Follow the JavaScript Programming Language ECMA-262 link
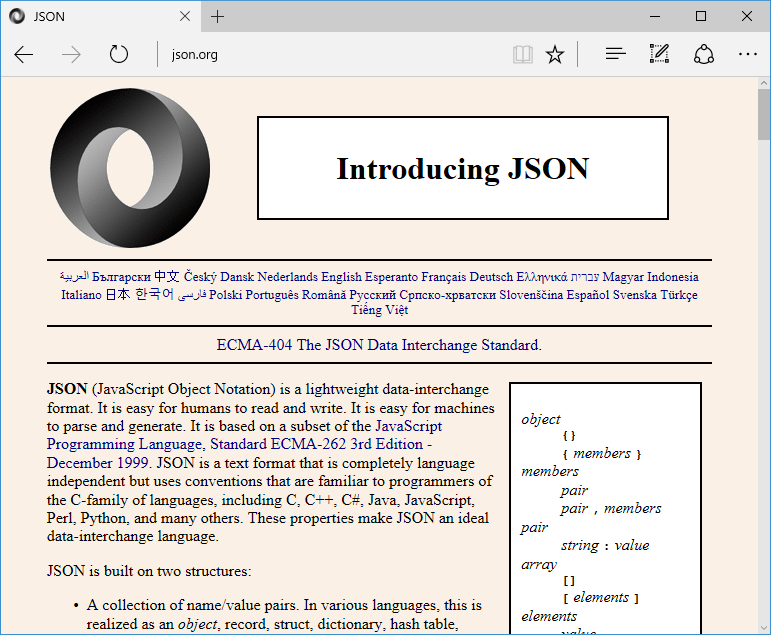This screenshot has height=635, width=771. (240, 444)
